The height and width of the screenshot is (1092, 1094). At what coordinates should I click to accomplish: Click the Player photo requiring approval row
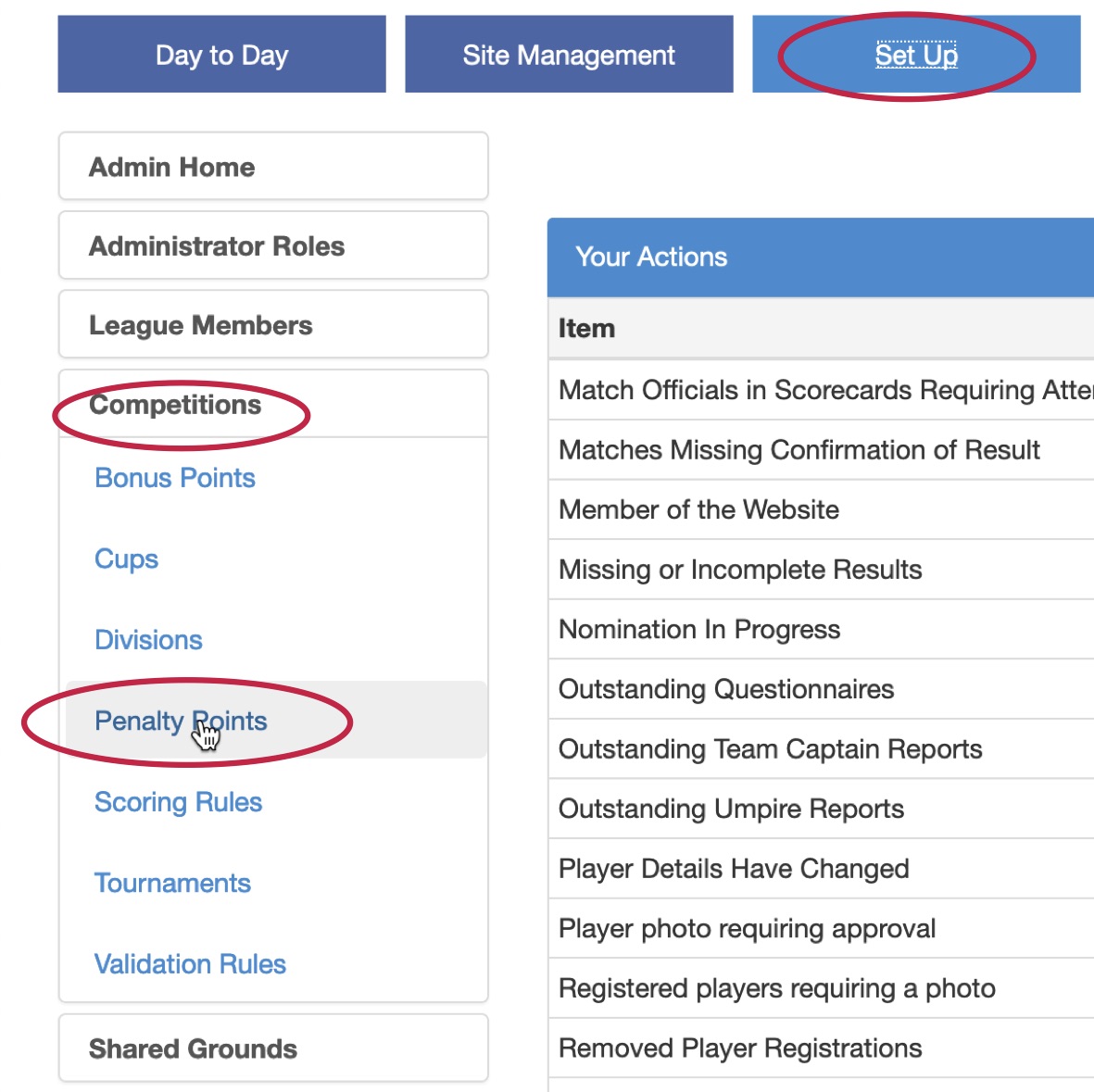tap(822, 929)
